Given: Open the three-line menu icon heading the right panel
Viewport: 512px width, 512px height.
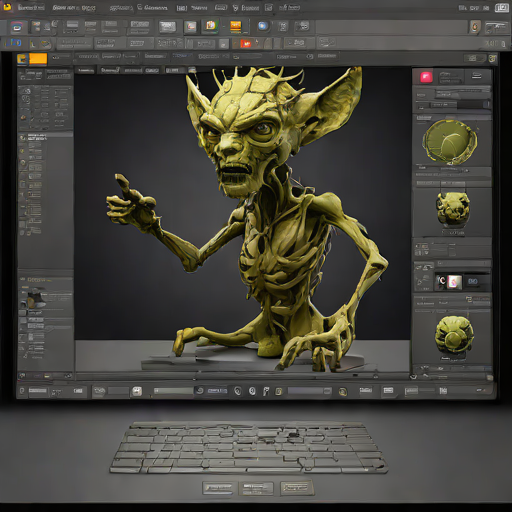Looking at the screenshot, I should point(477,76).
